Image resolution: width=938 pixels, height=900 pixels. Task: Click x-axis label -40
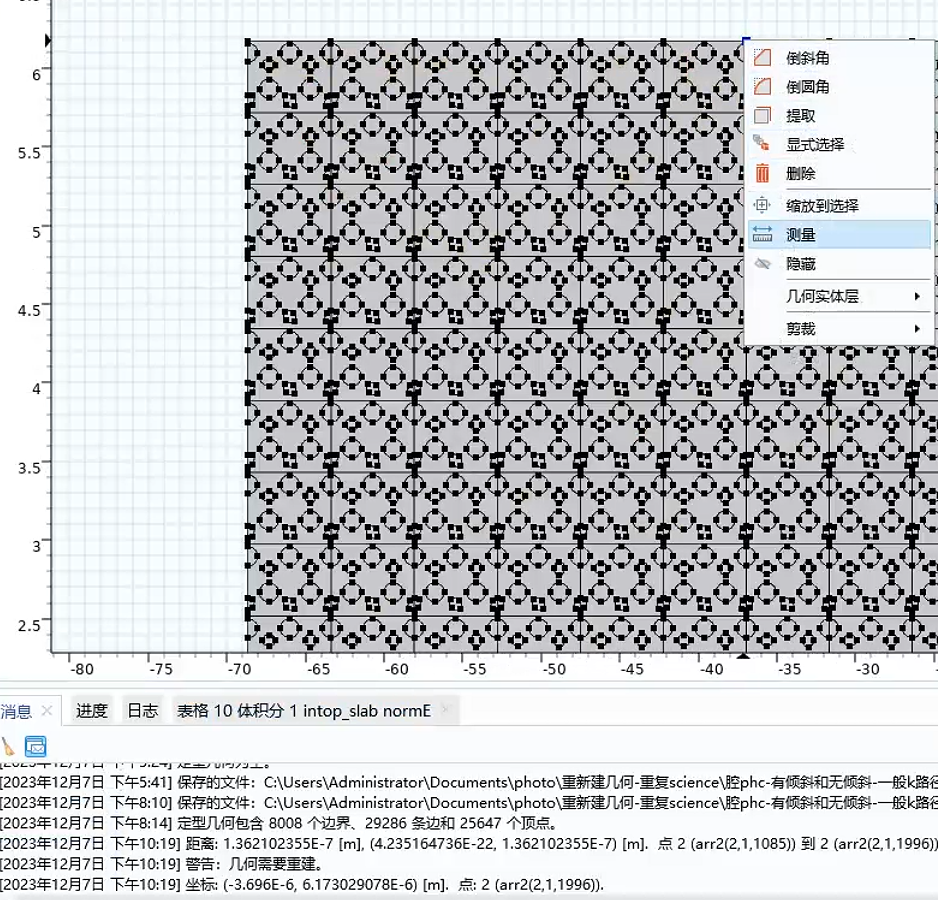(x=711, y=668)
